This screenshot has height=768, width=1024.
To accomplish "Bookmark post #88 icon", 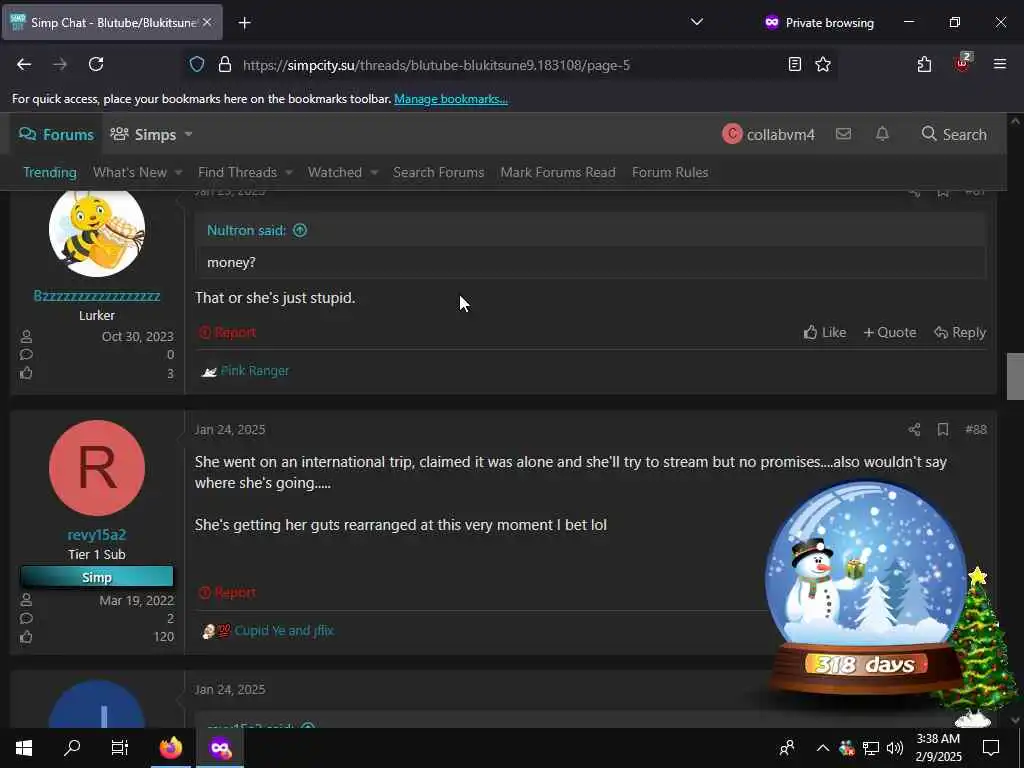I will (x=942, y=429).
